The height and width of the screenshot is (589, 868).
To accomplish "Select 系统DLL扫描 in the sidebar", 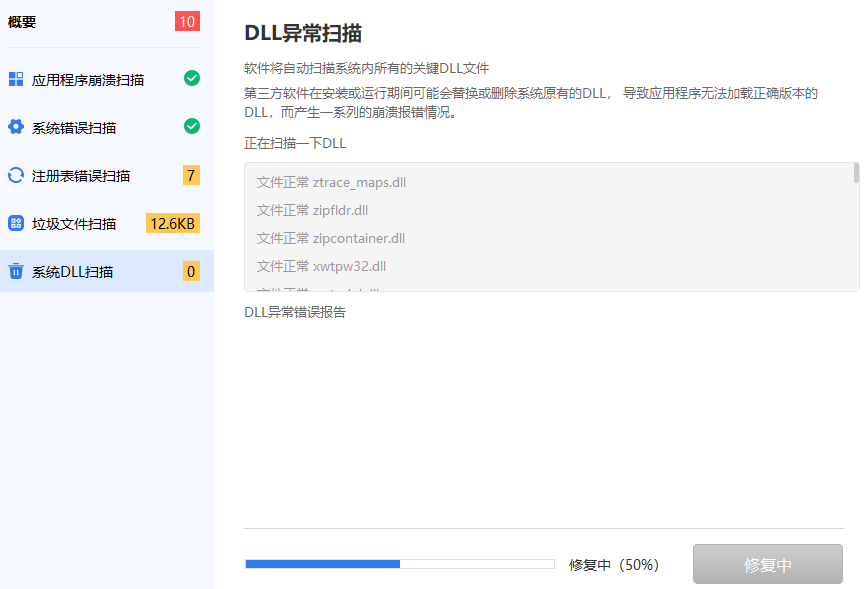I will 107,271.
